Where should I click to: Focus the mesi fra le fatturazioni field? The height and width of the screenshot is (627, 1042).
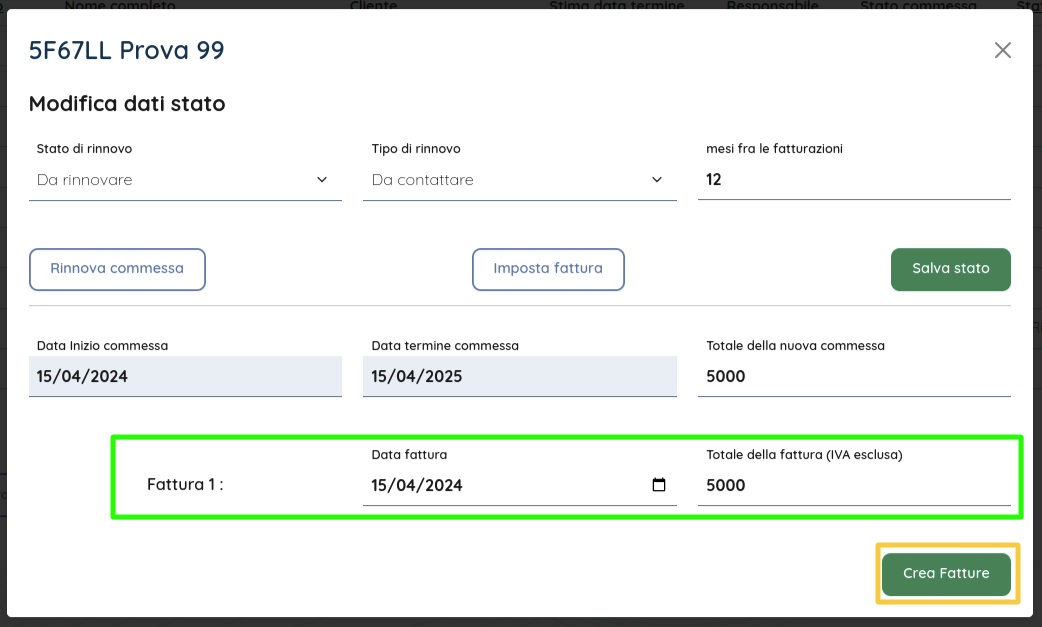853,180
